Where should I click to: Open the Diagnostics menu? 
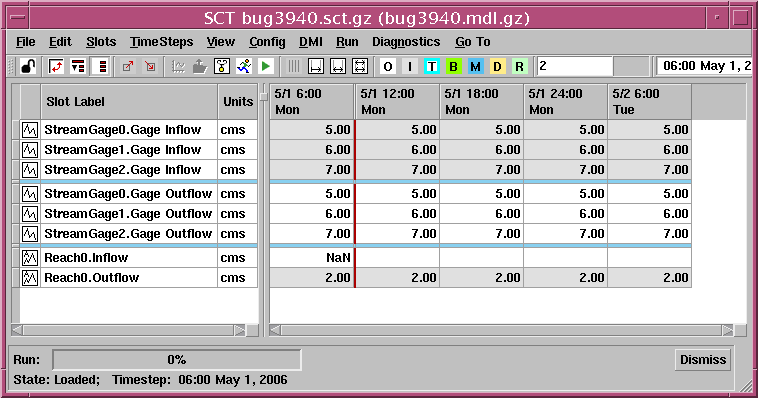[x=406, y=42]
